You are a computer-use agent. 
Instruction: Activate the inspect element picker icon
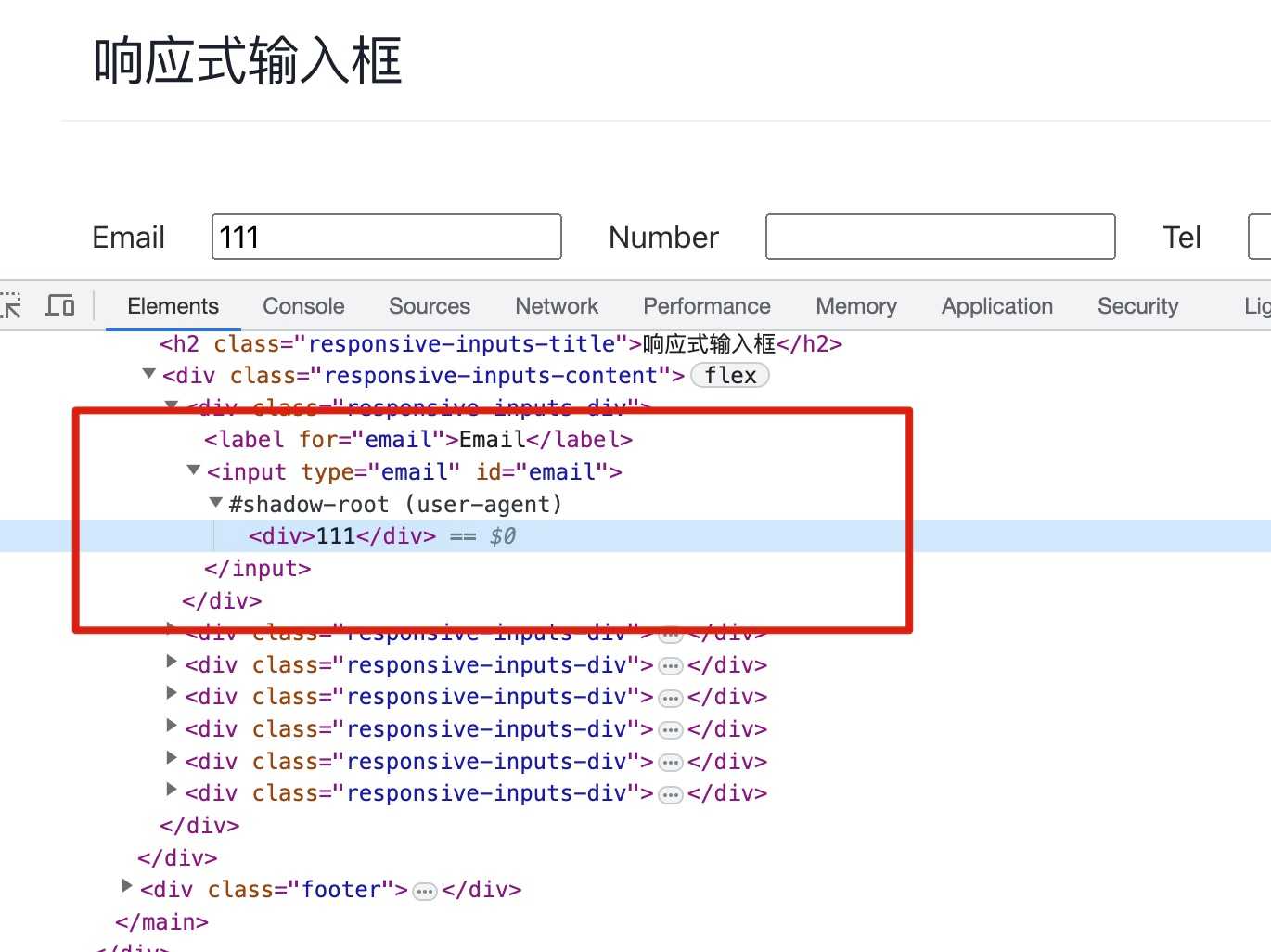[x=11, y=305]
